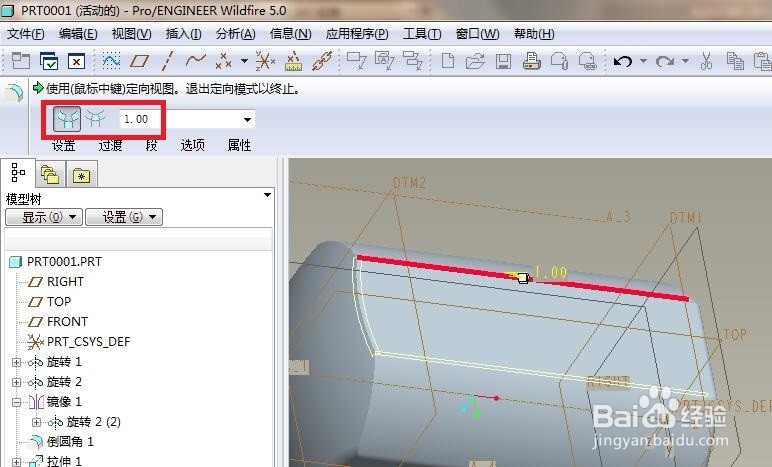Click the close window X toolbar icon
Screen dimensions: 772x467
76,61
